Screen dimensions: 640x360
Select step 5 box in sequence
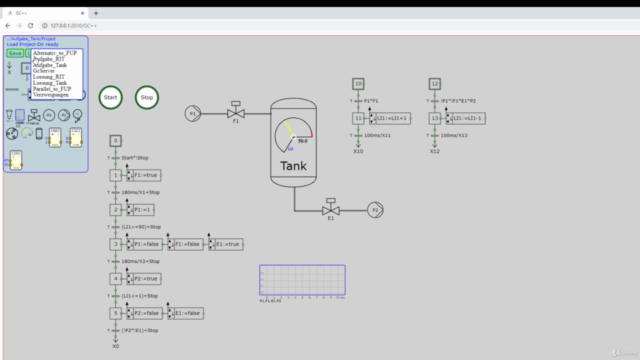pos(116,313)
